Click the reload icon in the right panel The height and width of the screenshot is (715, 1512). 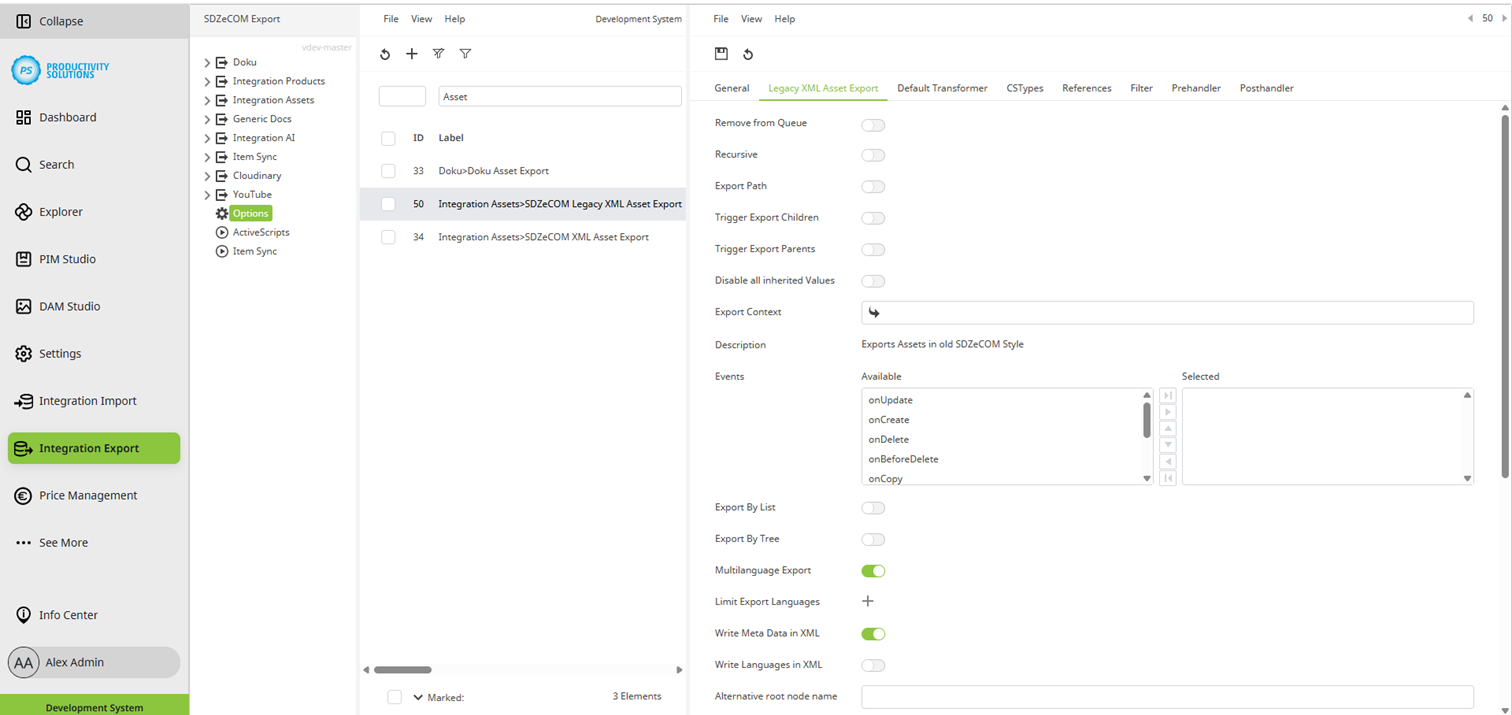click(749, 54)
